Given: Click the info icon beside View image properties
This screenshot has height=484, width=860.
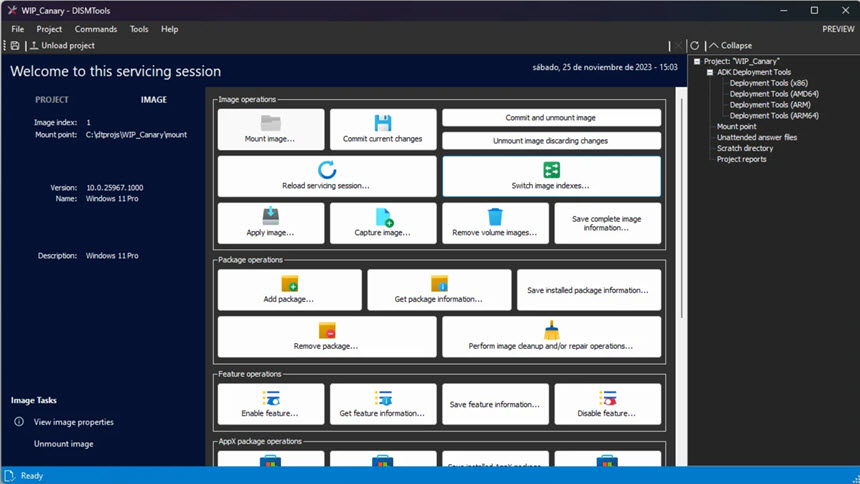Looking at the screenshot, I should [19, 422].
